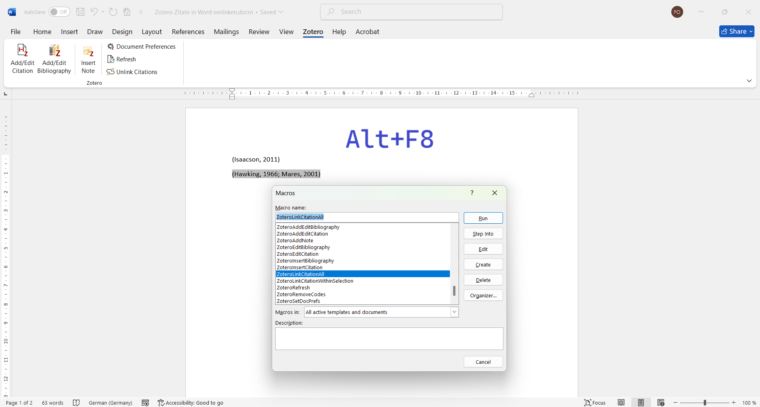760x407 pixels.
Task: Select ZoteroLinkCitationWithinSelection macro
Action: tap(315, 281)
